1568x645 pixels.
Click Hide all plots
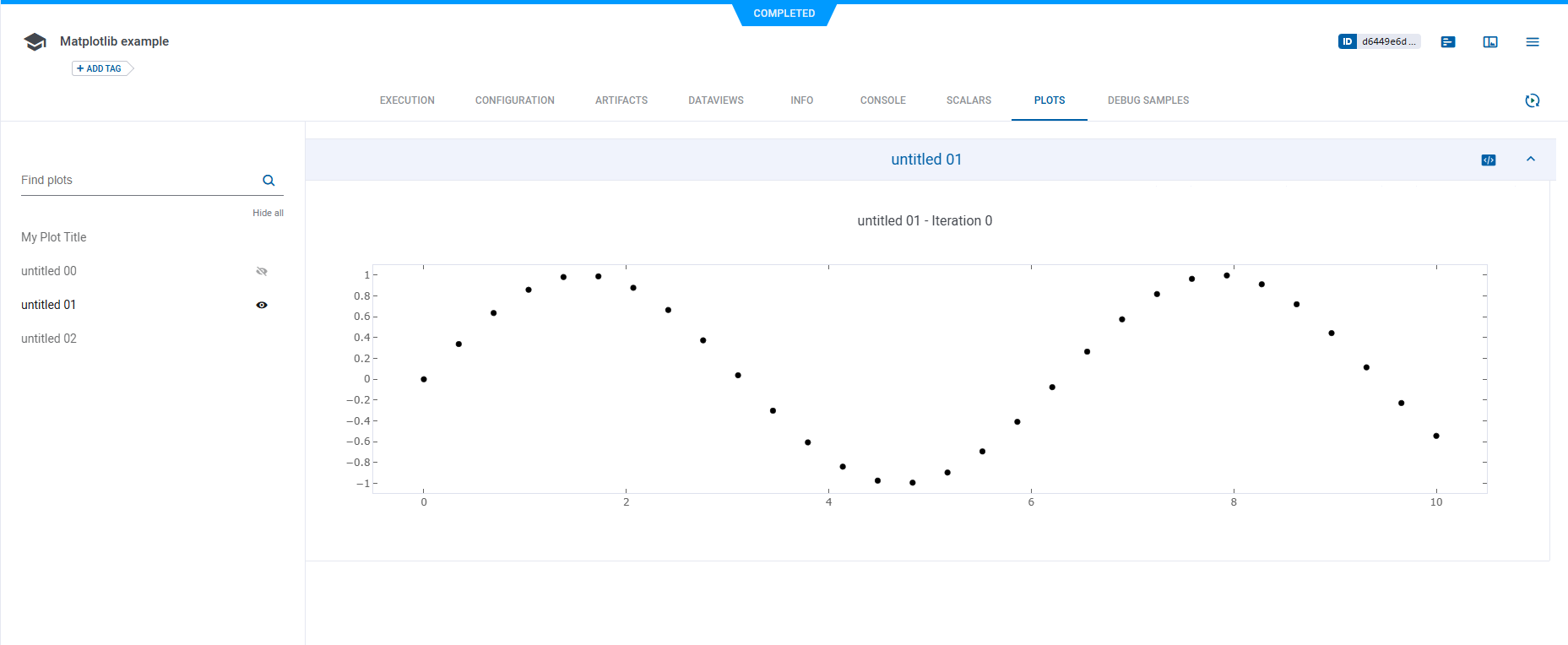click(x=268, y=213)
